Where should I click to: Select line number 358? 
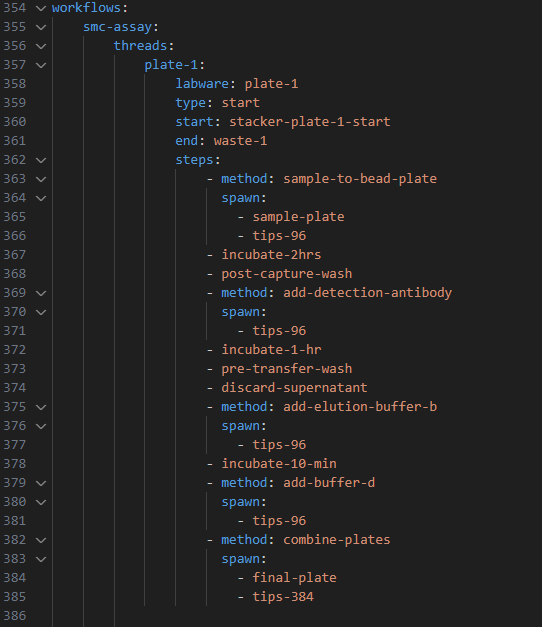[x=15, y=84]
